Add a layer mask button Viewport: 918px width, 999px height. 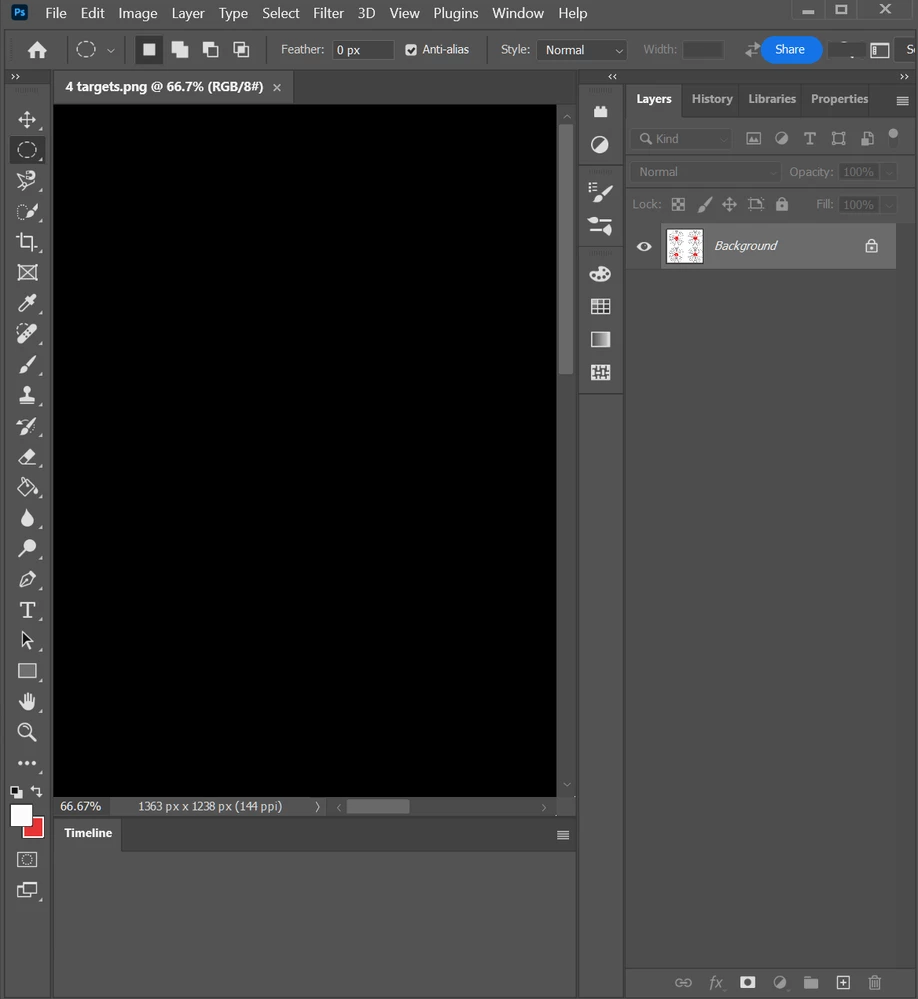pos(747,982)
